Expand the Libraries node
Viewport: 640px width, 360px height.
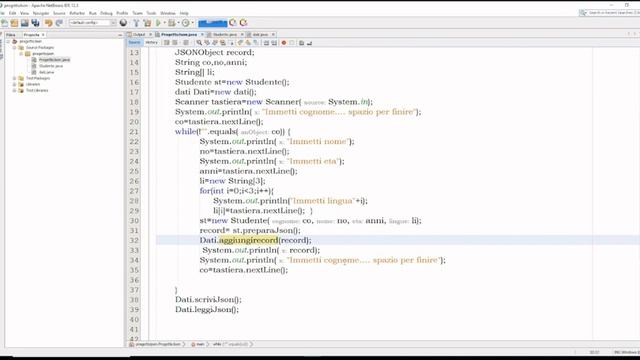14,84
